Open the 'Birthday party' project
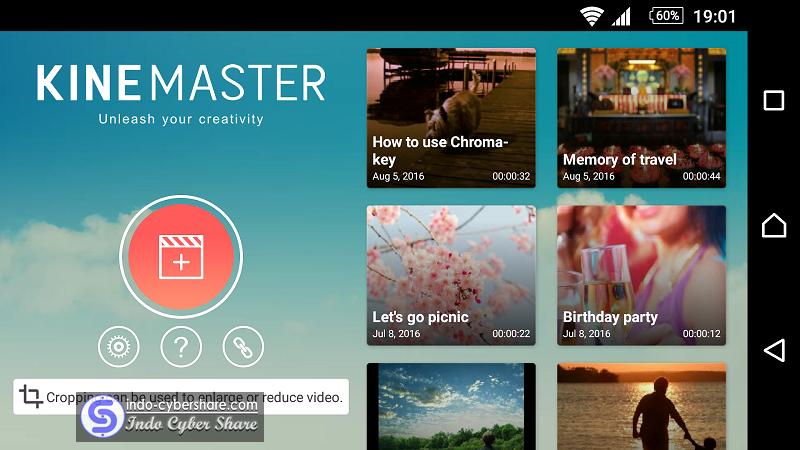 (x=641, y=276)
